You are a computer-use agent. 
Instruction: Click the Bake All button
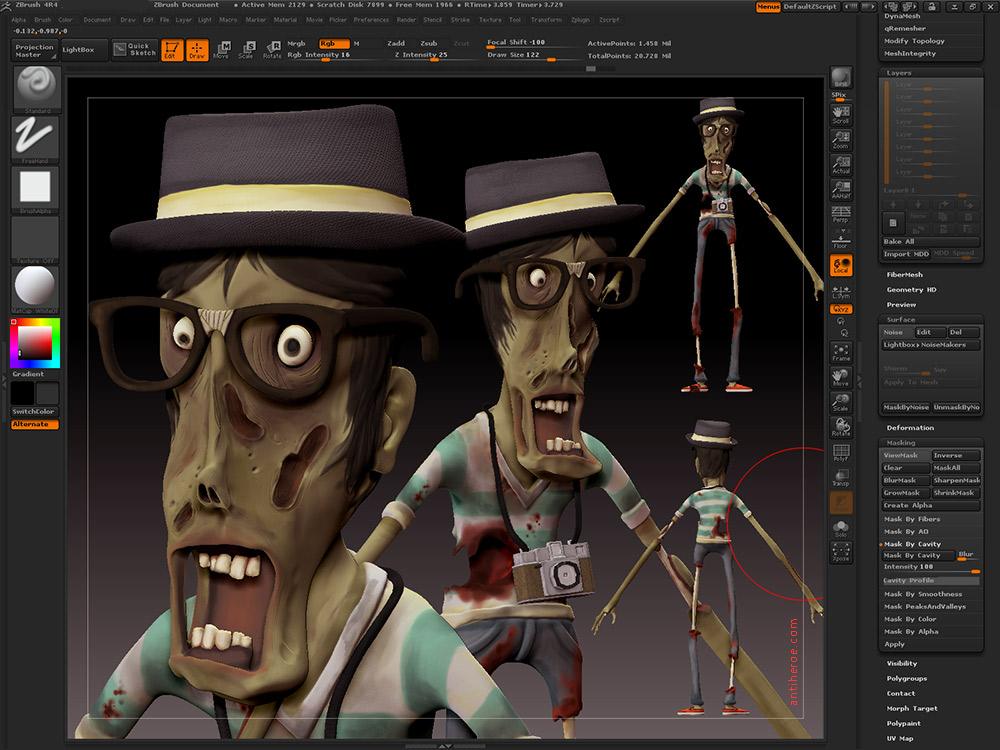click(931, 242)
